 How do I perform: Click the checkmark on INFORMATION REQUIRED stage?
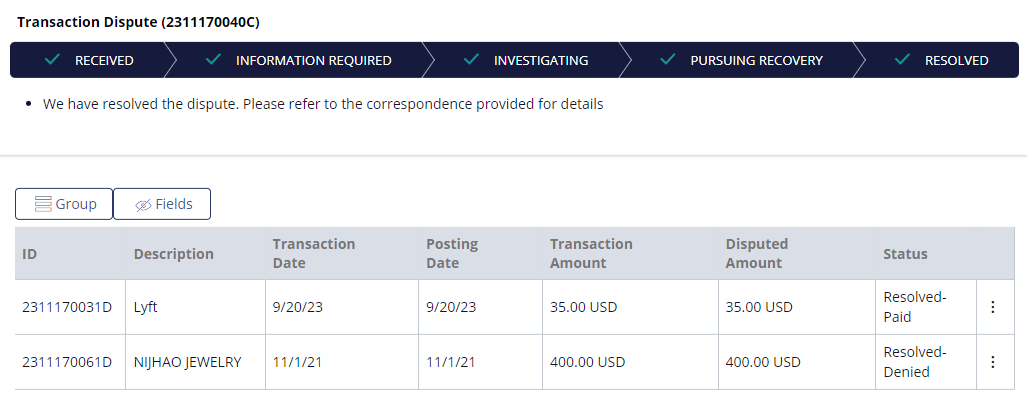coord(214,60)
